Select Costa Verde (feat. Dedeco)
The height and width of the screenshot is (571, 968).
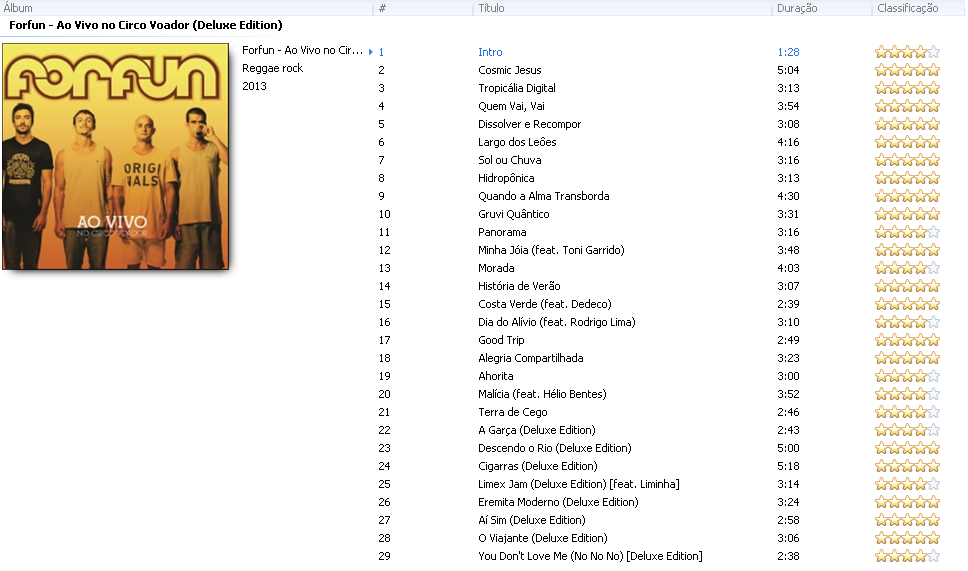pyautogui.click(x=544, y=304)
